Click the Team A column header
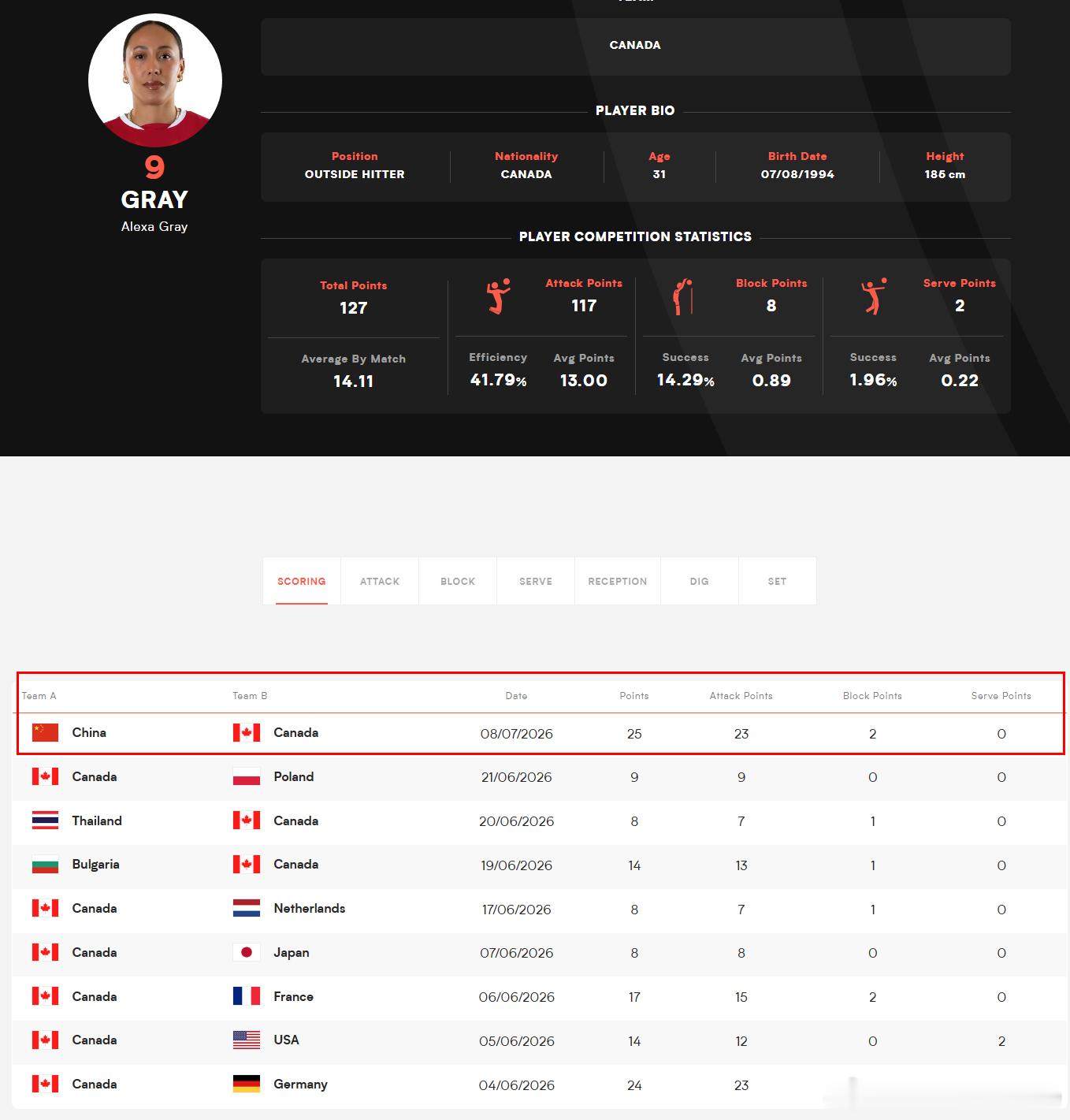This screenshot has width=1070, height=1120. pyautogui.click(x=39, y=696)
